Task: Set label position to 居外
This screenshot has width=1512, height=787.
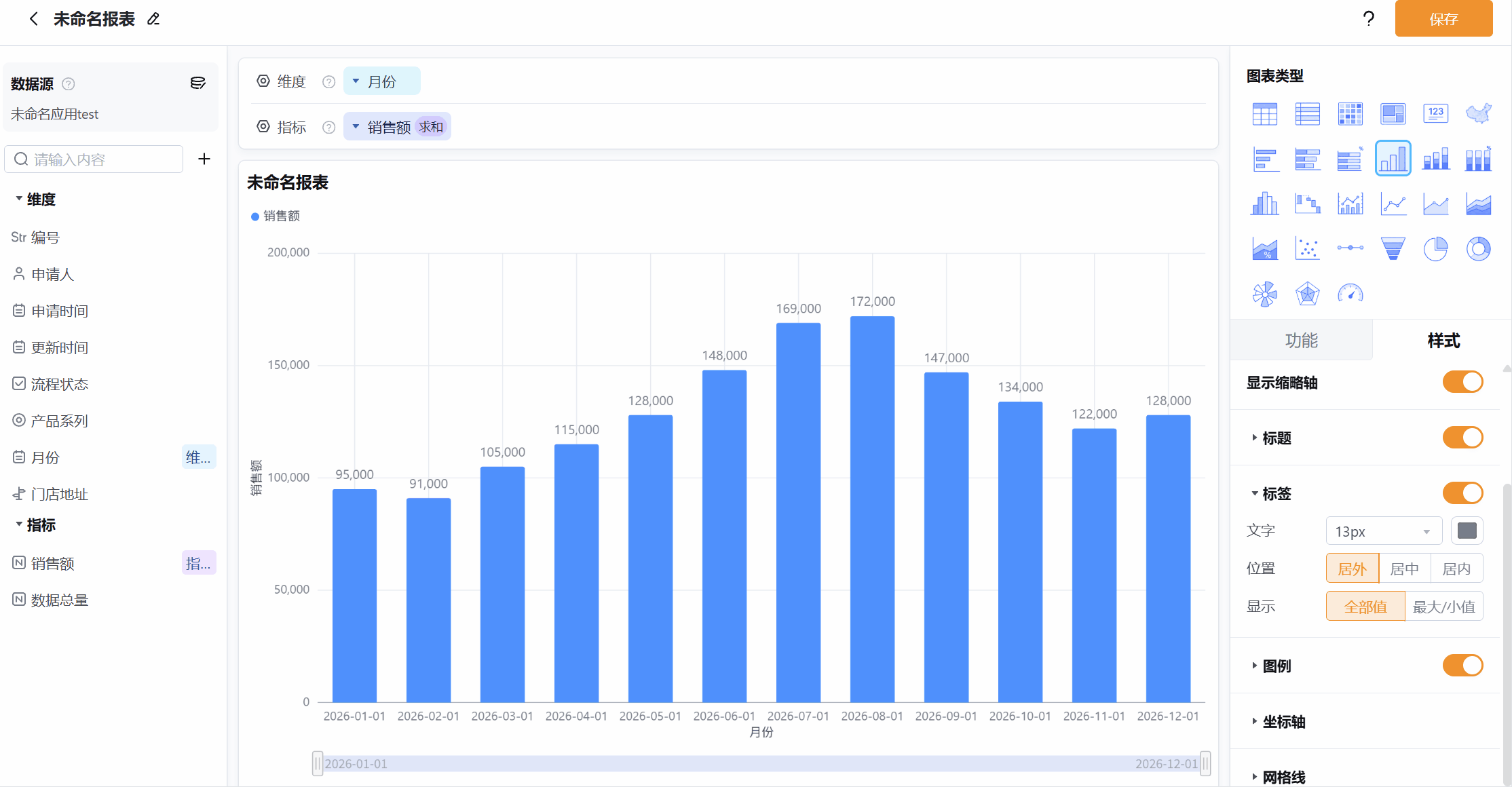Action: tap(1353, 569)
